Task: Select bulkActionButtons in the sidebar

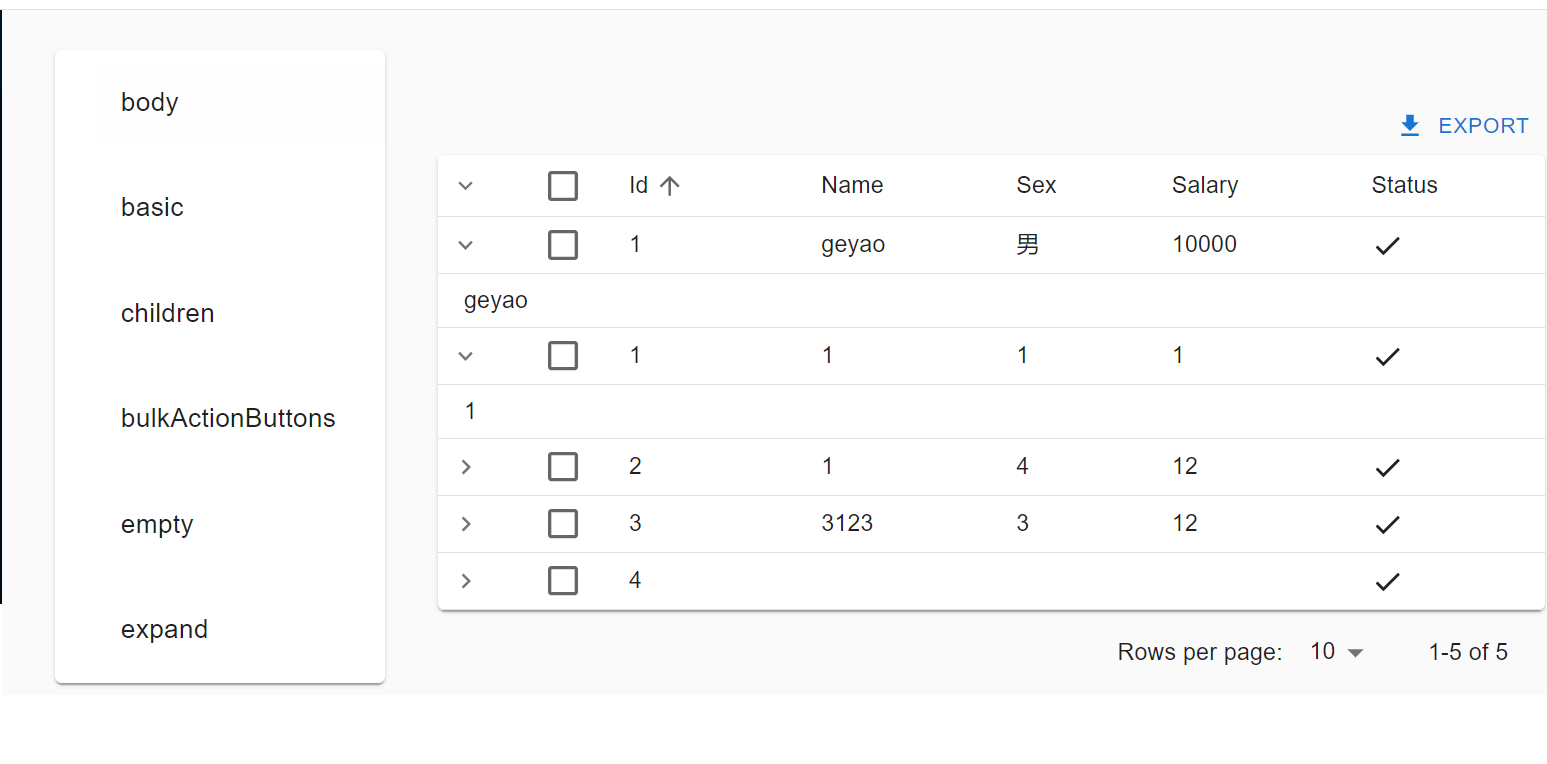Action: pos(228,418)
